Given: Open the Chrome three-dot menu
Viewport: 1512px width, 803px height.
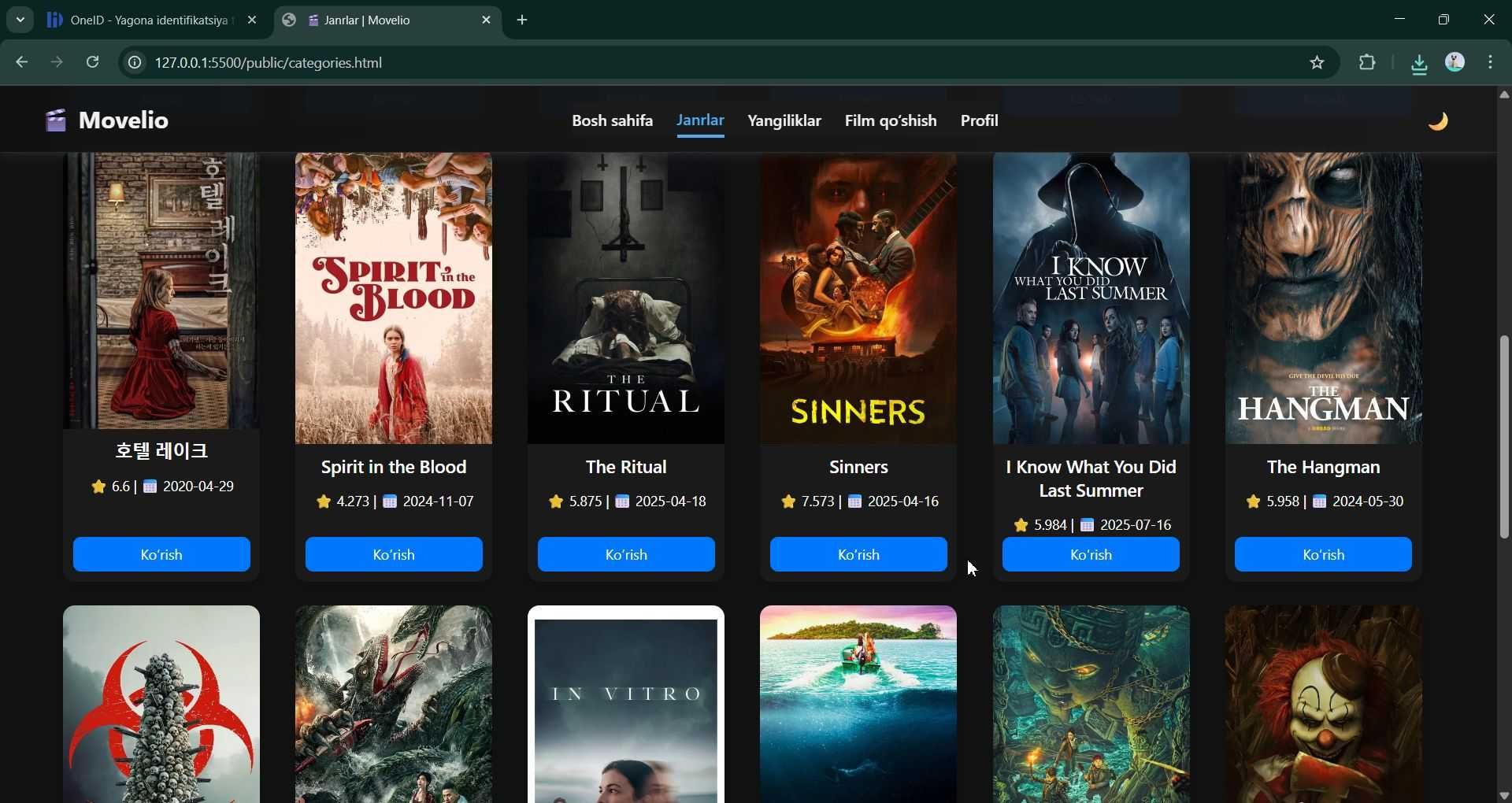Looking at the screenshot, I should pos(1491,62).
